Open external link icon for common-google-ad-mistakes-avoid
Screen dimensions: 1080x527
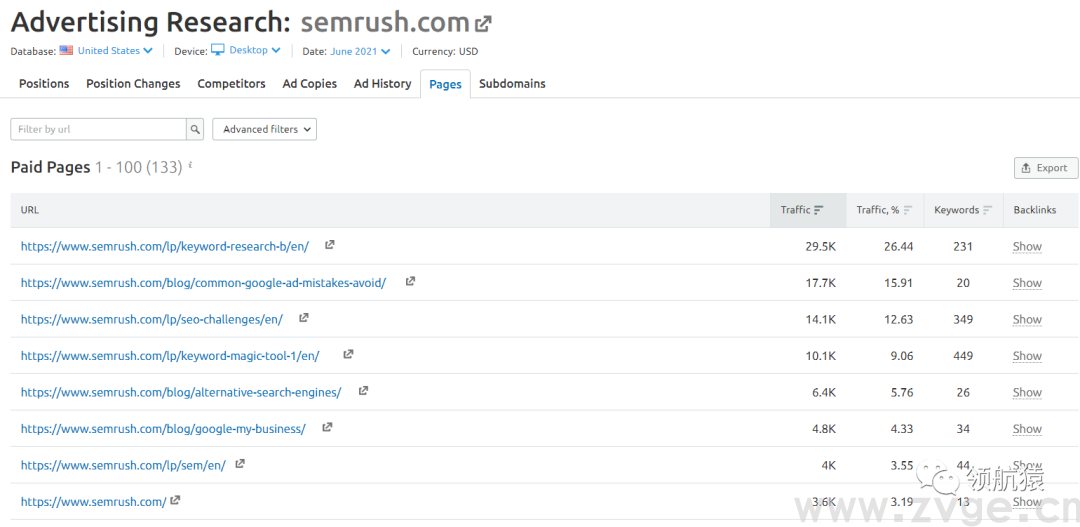[x=410, y=282]
